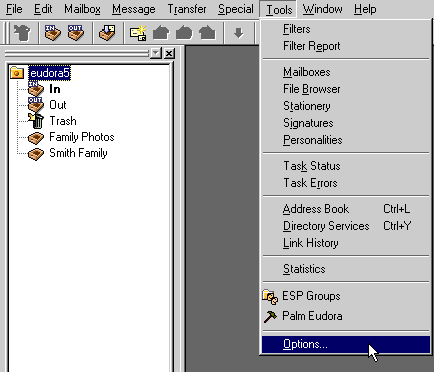Image resolution: width=434 pixels, height=372 pixels.
Task: Choose Filters from Tools menu
Action: [346, 29]
